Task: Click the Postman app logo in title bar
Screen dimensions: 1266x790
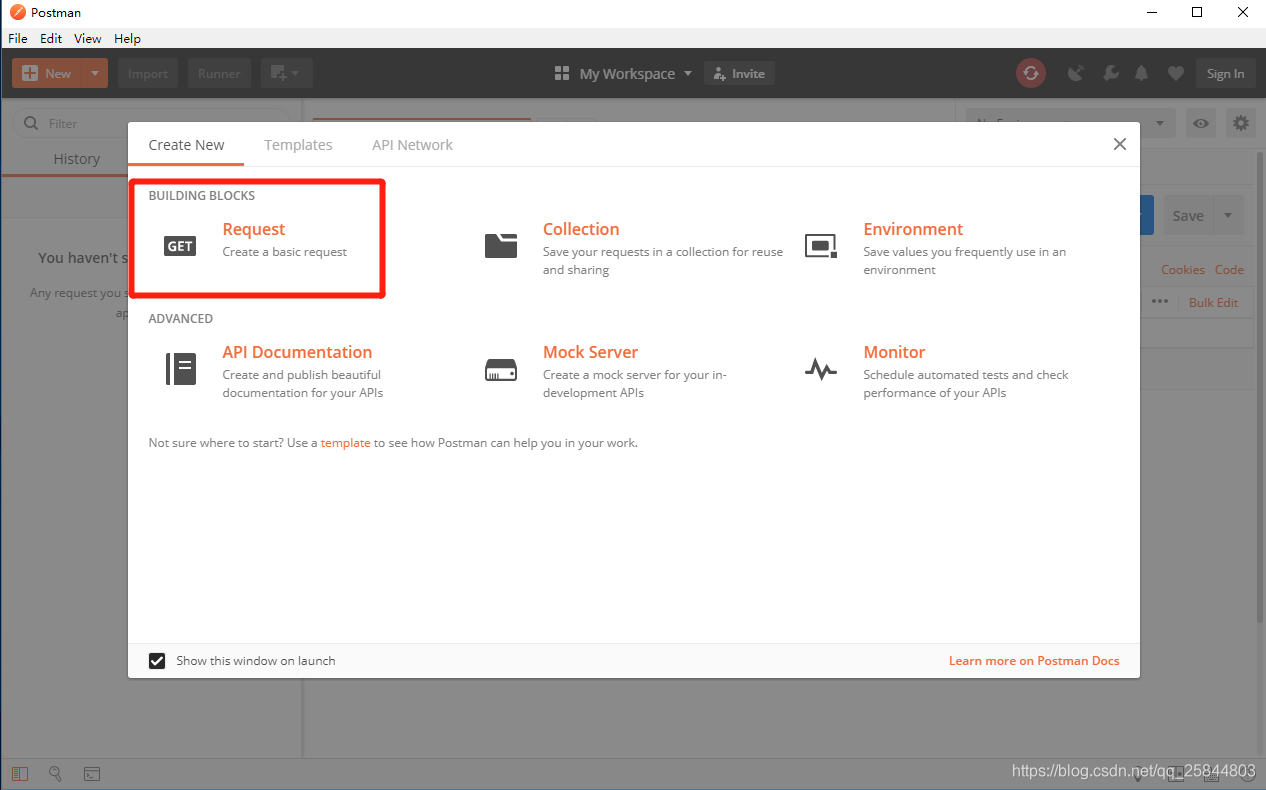Action: tap(17, 13)
